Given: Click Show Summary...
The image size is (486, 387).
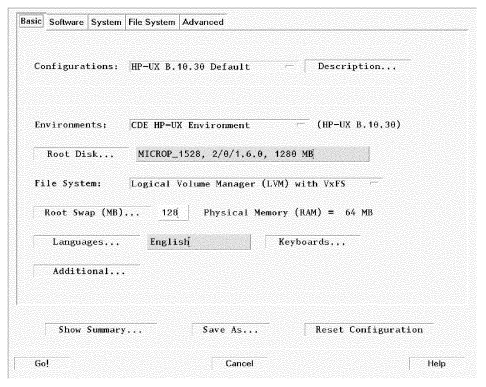Looking at the screenshot, I should 101,330.
